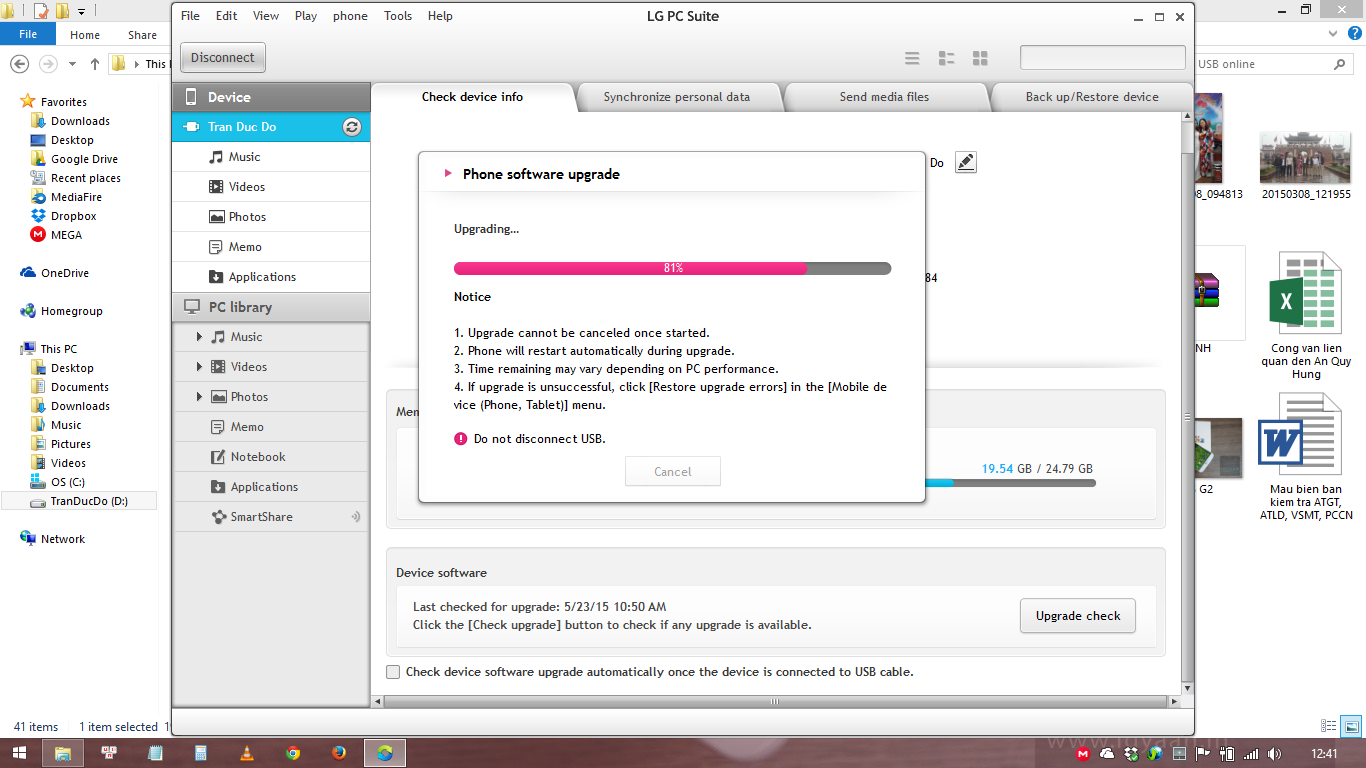Screen dimensions: 1366x768
Task: Open the Help menu
Action: 440,16
